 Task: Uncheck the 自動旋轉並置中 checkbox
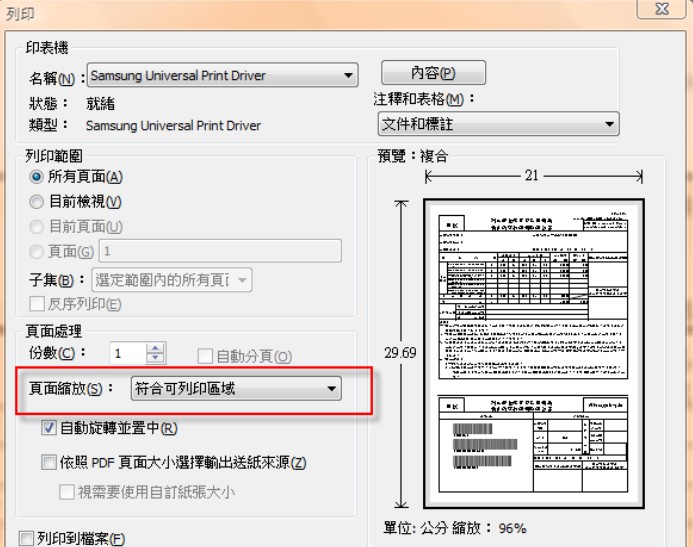point(49,429)
